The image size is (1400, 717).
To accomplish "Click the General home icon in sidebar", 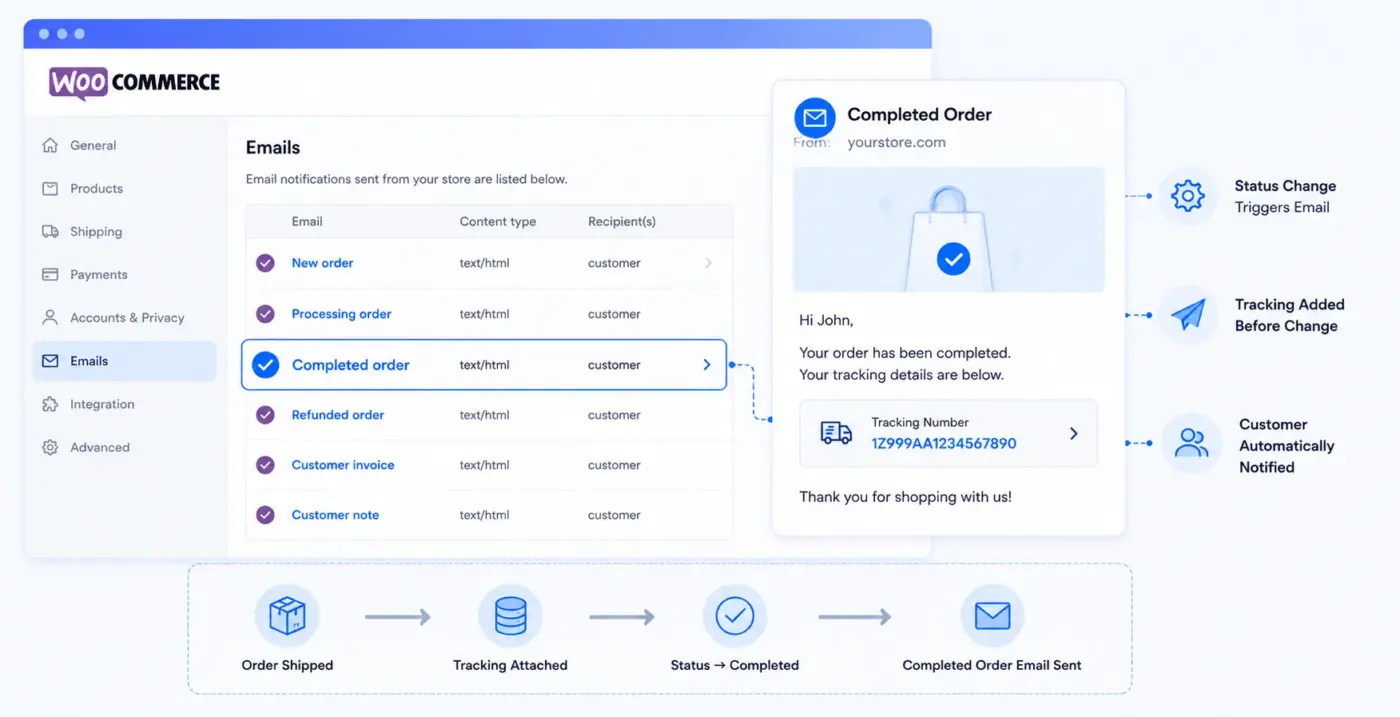I will click(x=50, y=145).
